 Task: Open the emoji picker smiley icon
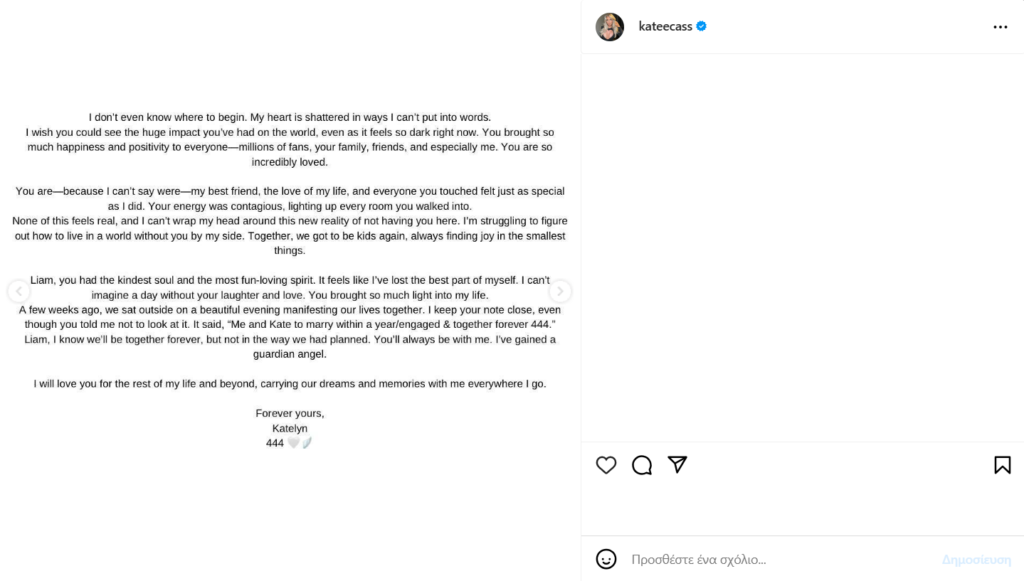pos(606,559)
